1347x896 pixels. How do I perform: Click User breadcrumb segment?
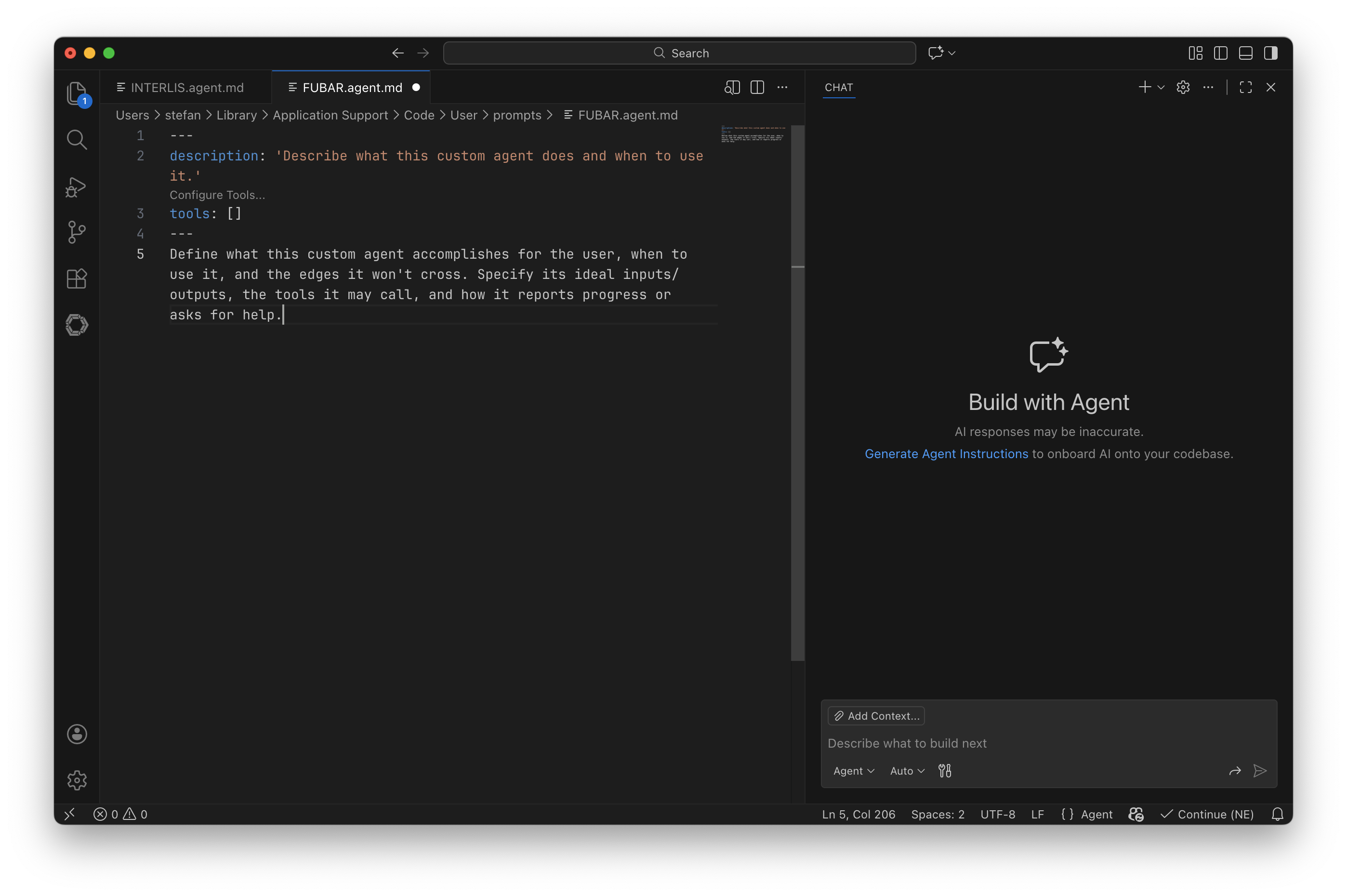pos(463,116)
